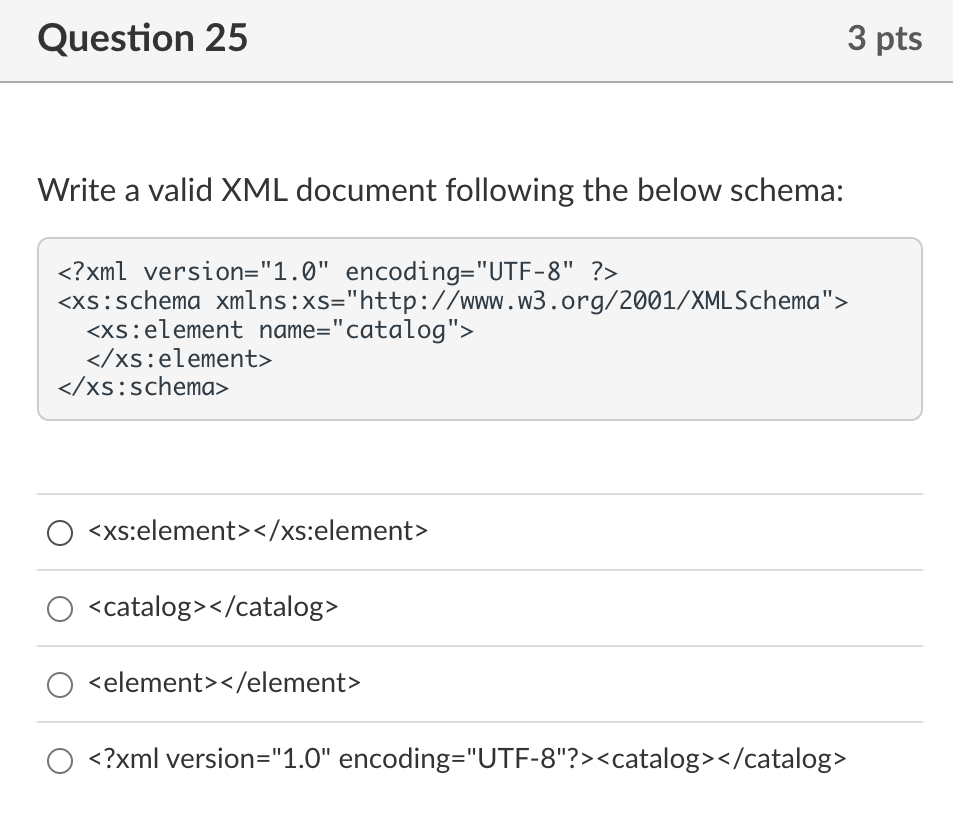This screenshot has height=830, width=953.
Task: Click the closing </xs:schema> code line
Action: coord(143,387)
